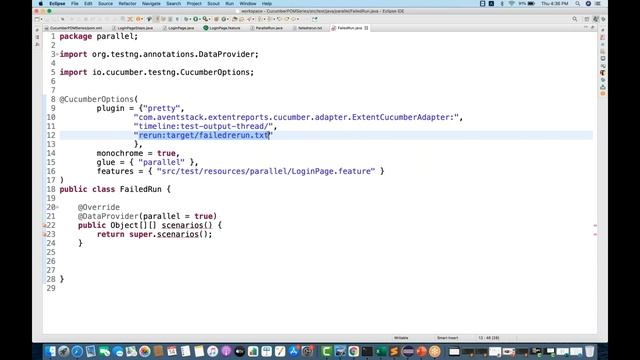The image size is (640, 360).
Task: Open Google Chrome in the Dock
Action: [x=353, y=351]
